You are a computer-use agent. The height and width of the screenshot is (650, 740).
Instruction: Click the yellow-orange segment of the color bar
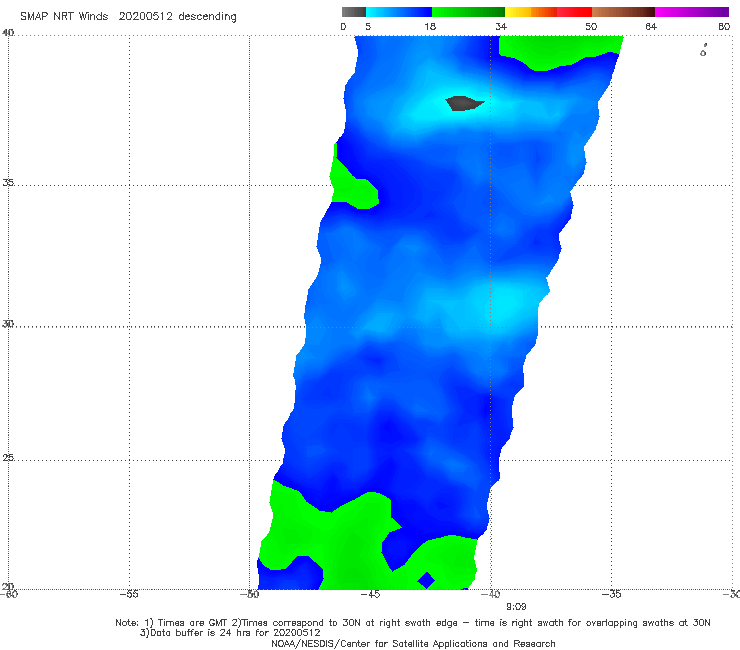pyautogui.click(x=531, y=12)
